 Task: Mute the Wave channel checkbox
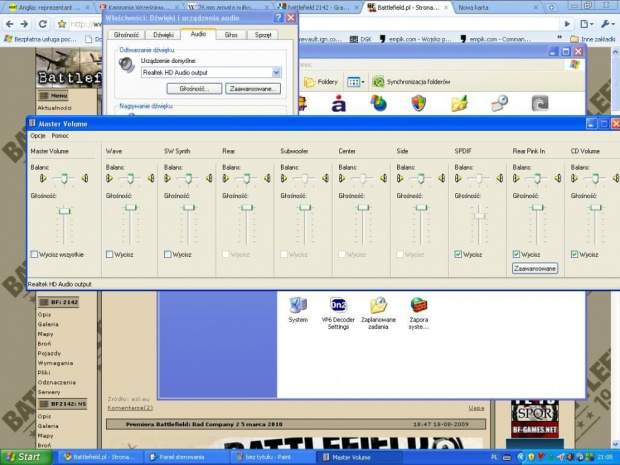110,254
